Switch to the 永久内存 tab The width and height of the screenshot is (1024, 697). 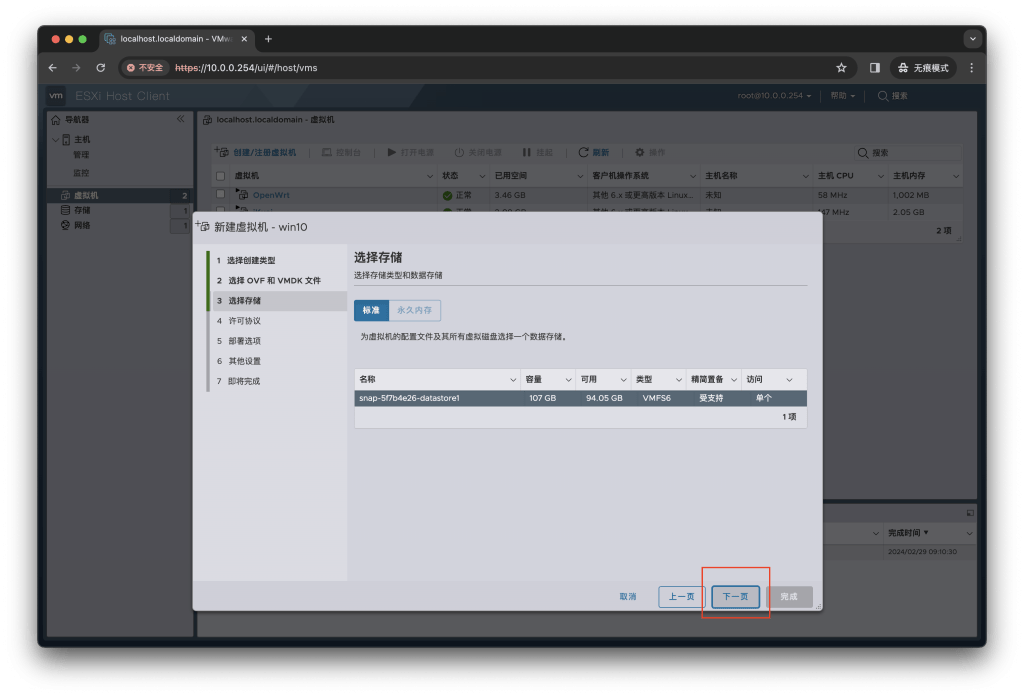click(413, 310)
